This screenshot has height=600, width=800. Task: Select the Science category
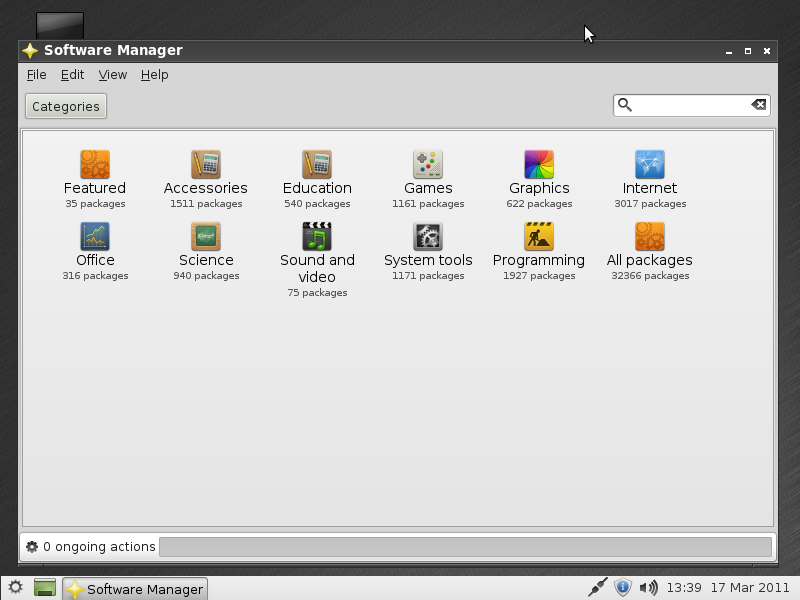pyautogui.click(x=206, y=248)
